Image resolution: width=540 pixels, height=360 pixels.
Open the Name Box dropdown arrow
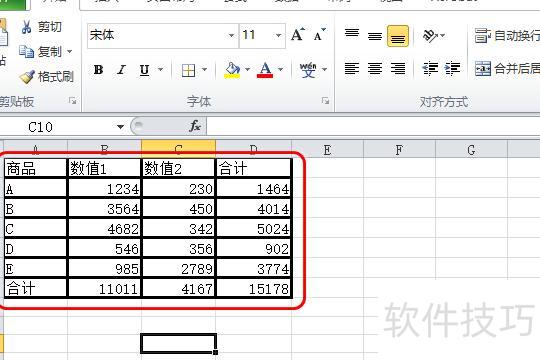click(x=120, y=127)
